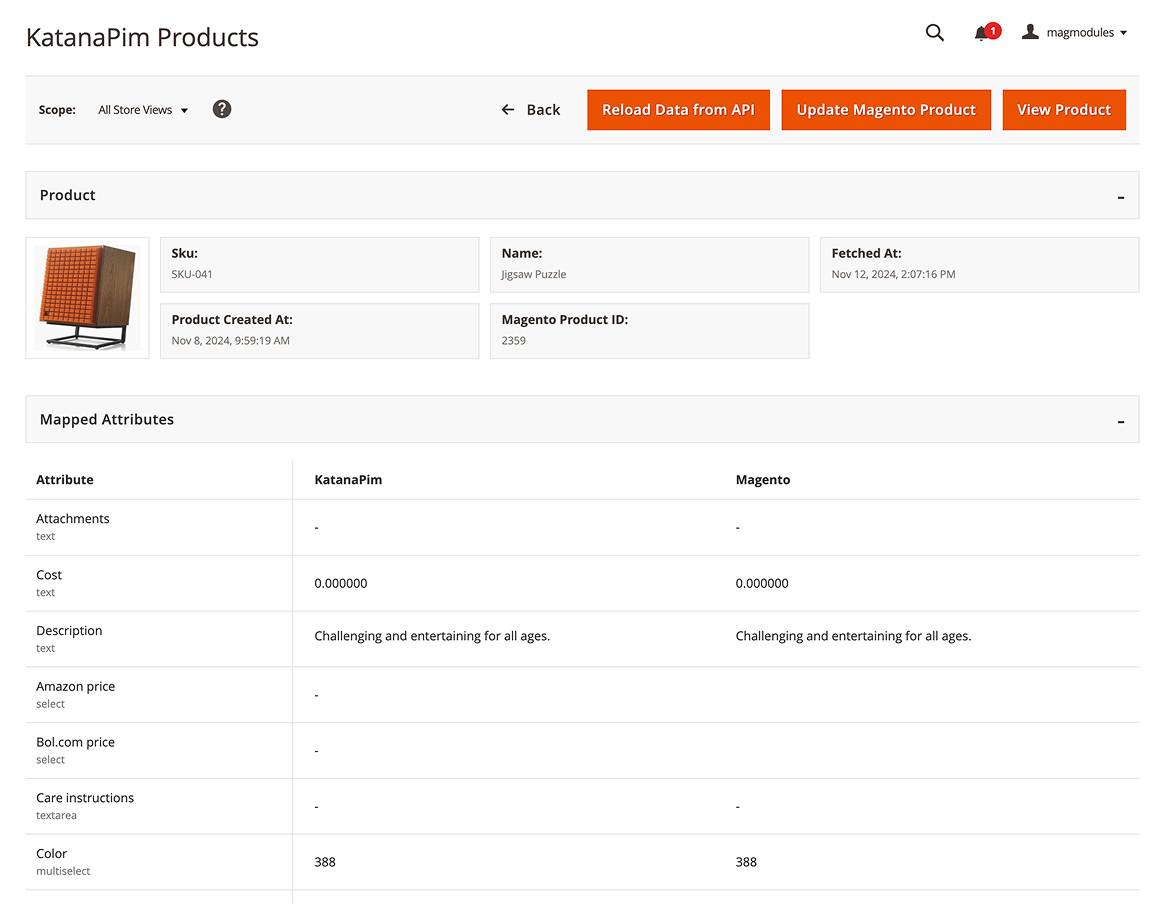Open notifications bell with red badge
1164x904 pixels.
click(x=987, y=32)
